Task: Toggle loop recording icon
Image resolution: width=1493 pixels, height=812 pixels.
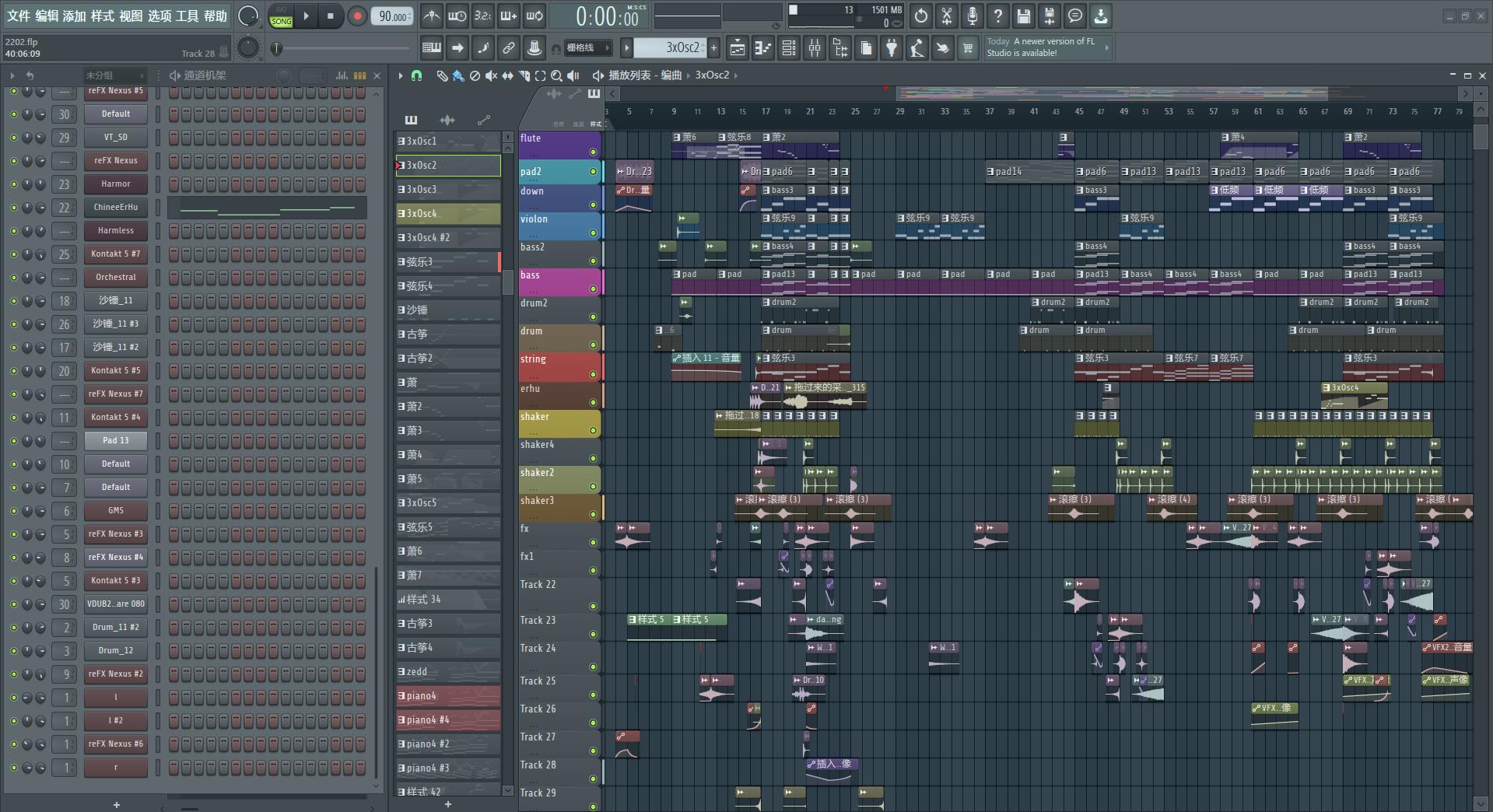Action: pos(534,16)
